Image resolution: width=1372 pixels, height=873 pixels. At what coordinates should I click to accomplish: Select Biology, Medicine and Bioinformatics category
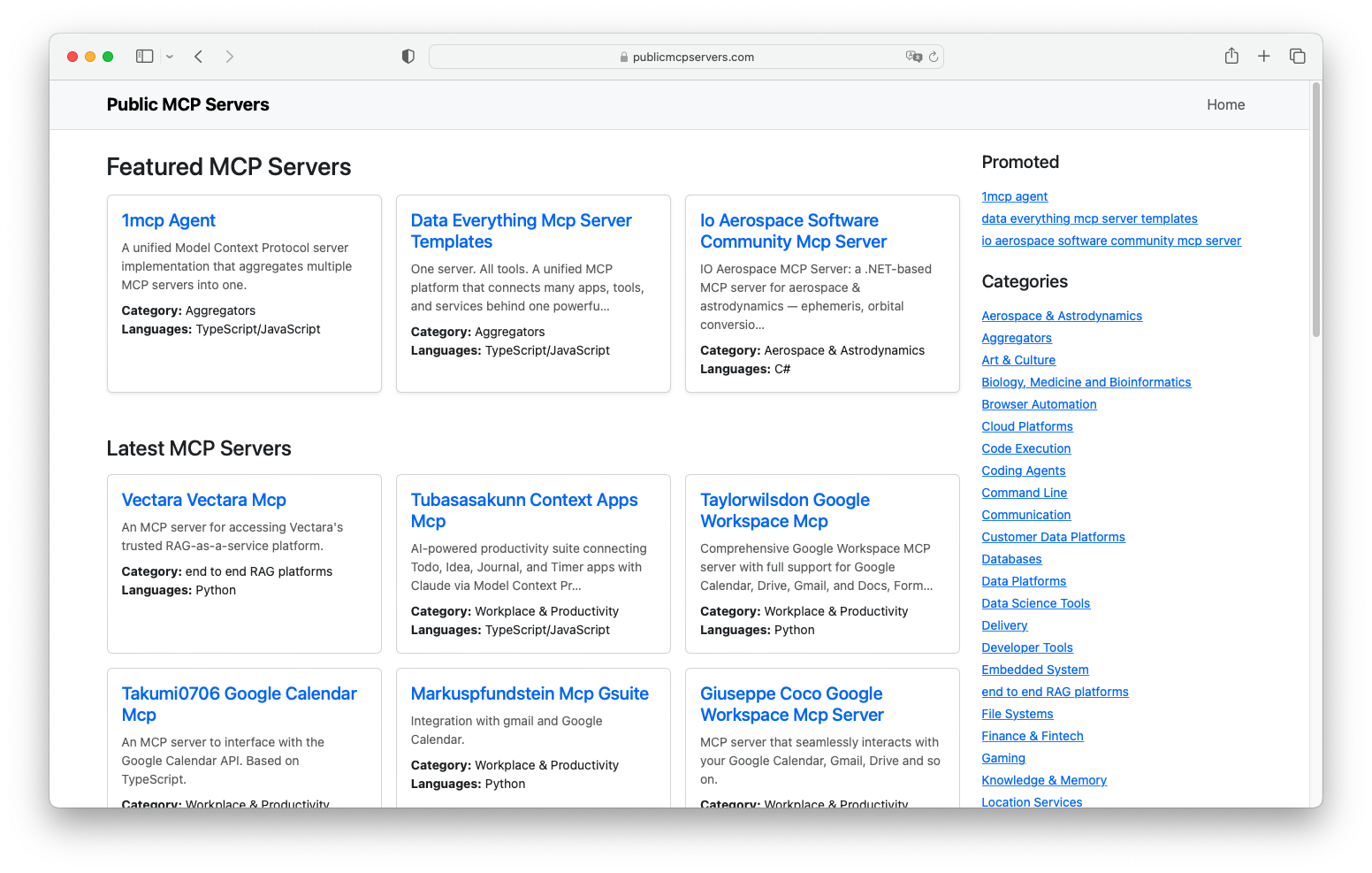[1086, 382]
